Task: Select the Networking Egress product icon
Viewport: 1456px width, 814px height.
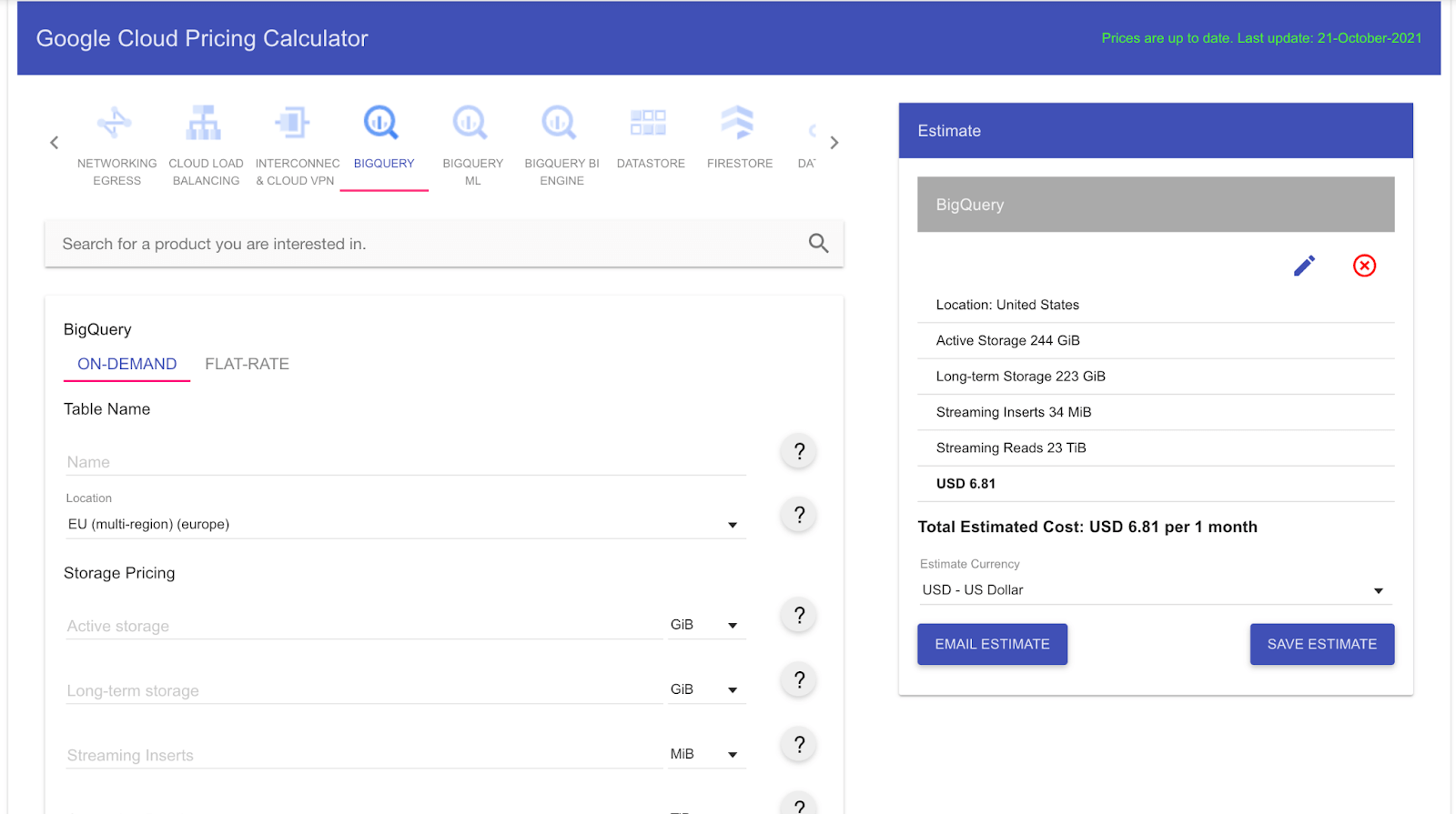Action: point(116,123)
